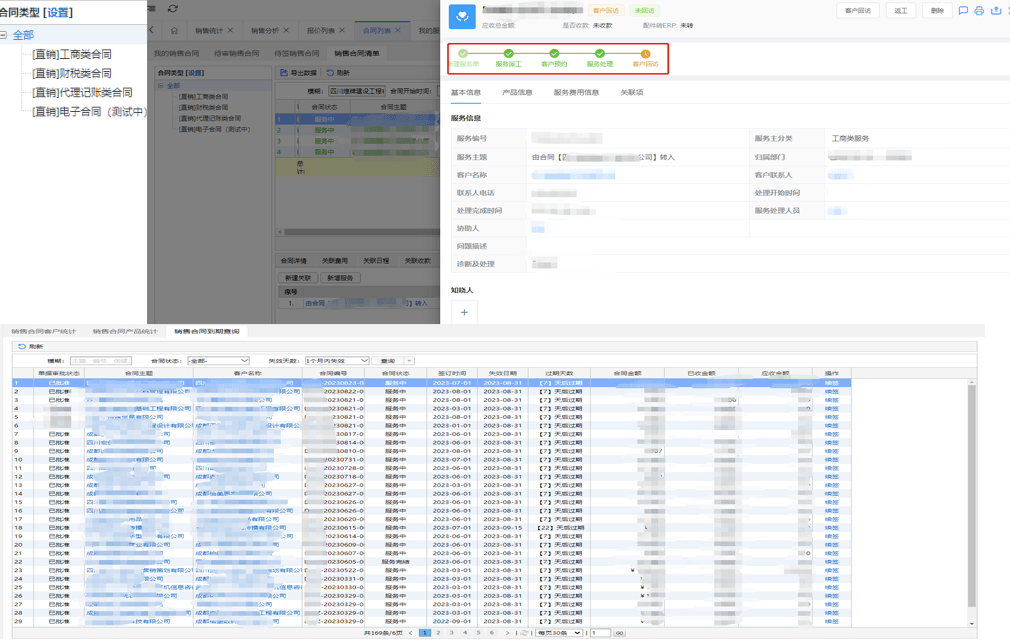Click the export/share icon at top right
The width and height of the screenshot is (1010, 640).
(996, 11)
